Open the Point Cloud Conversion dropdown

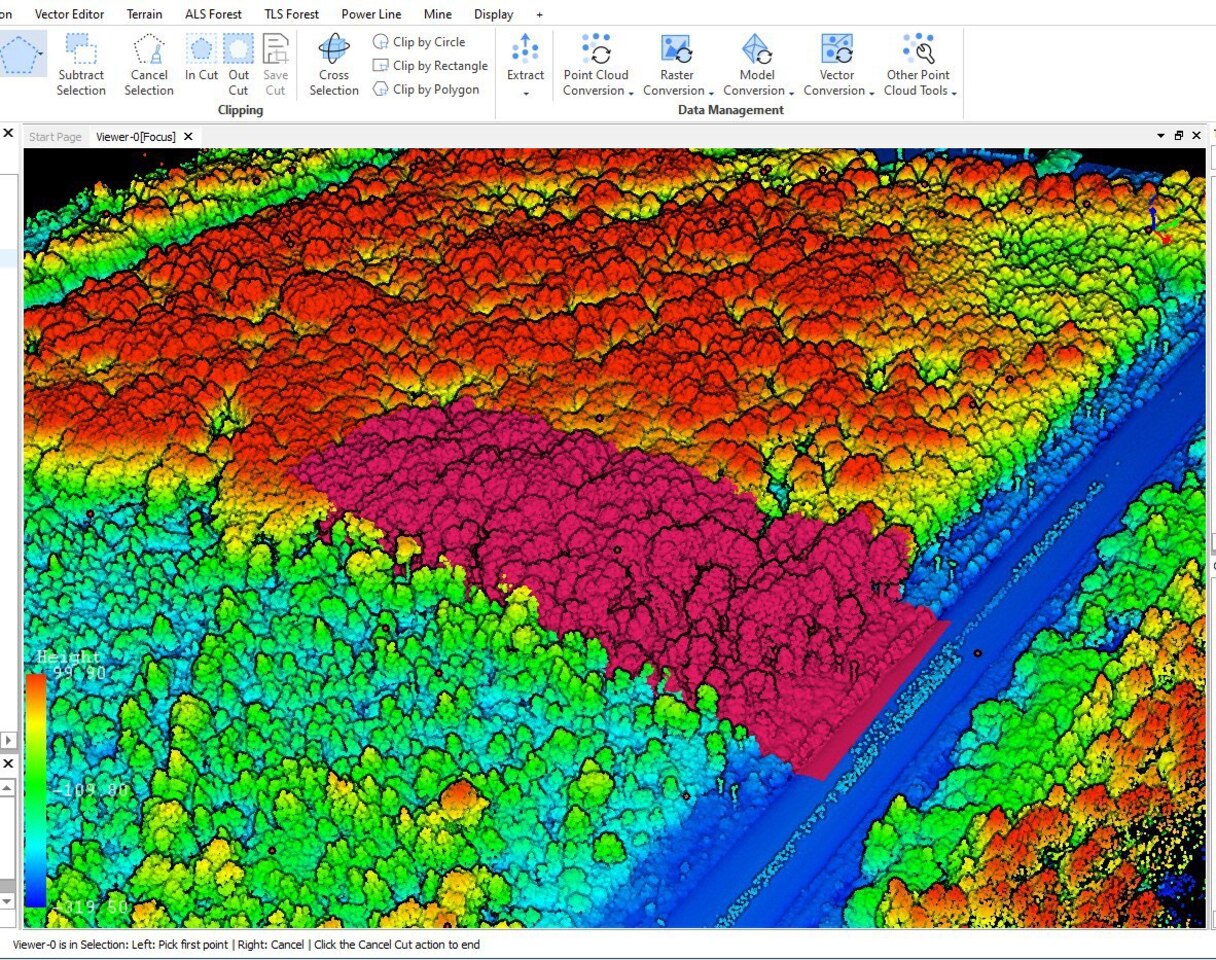point(597,66)
